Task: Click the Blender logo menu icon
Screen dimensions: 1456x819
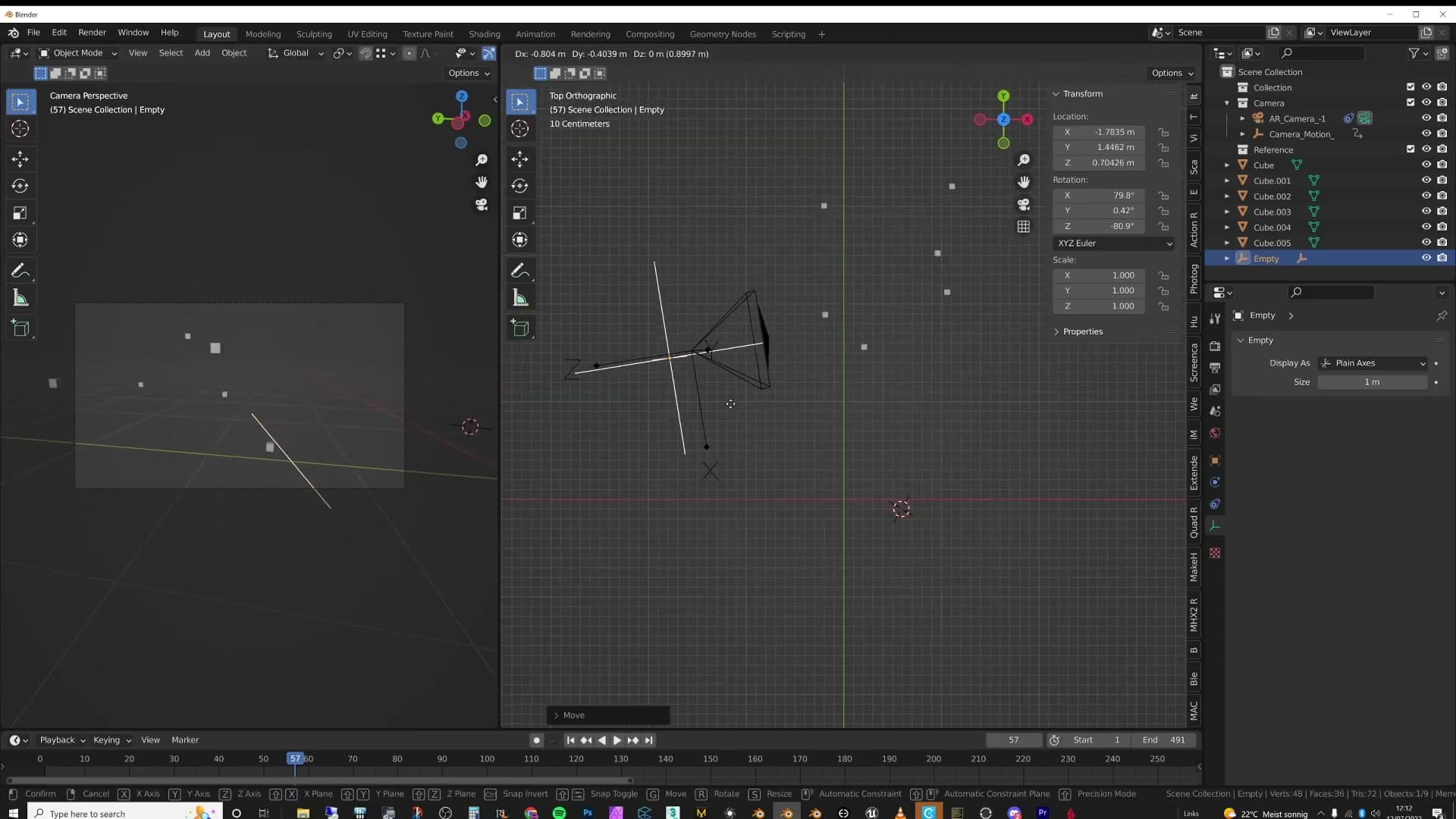Action: [14, 33]
